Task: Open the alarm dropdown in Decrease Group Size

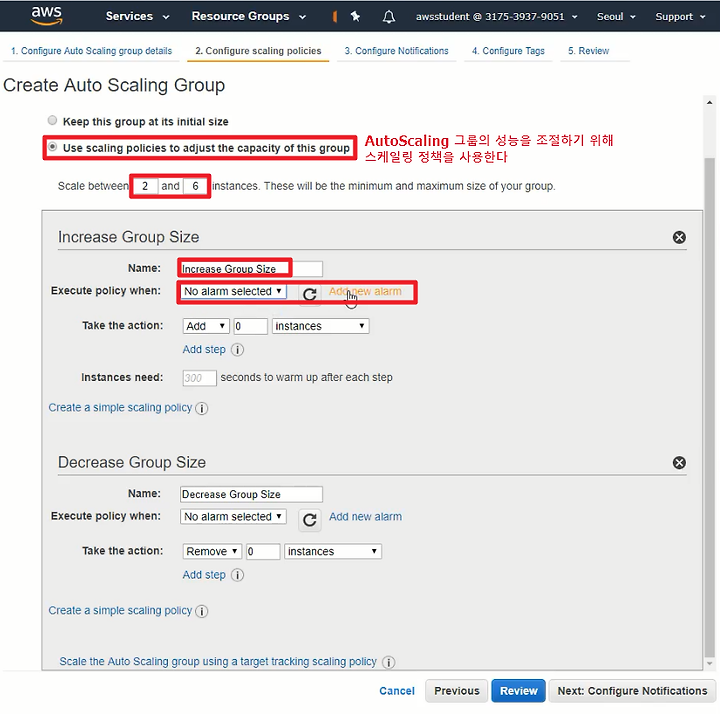Action: tap(233, 517)
